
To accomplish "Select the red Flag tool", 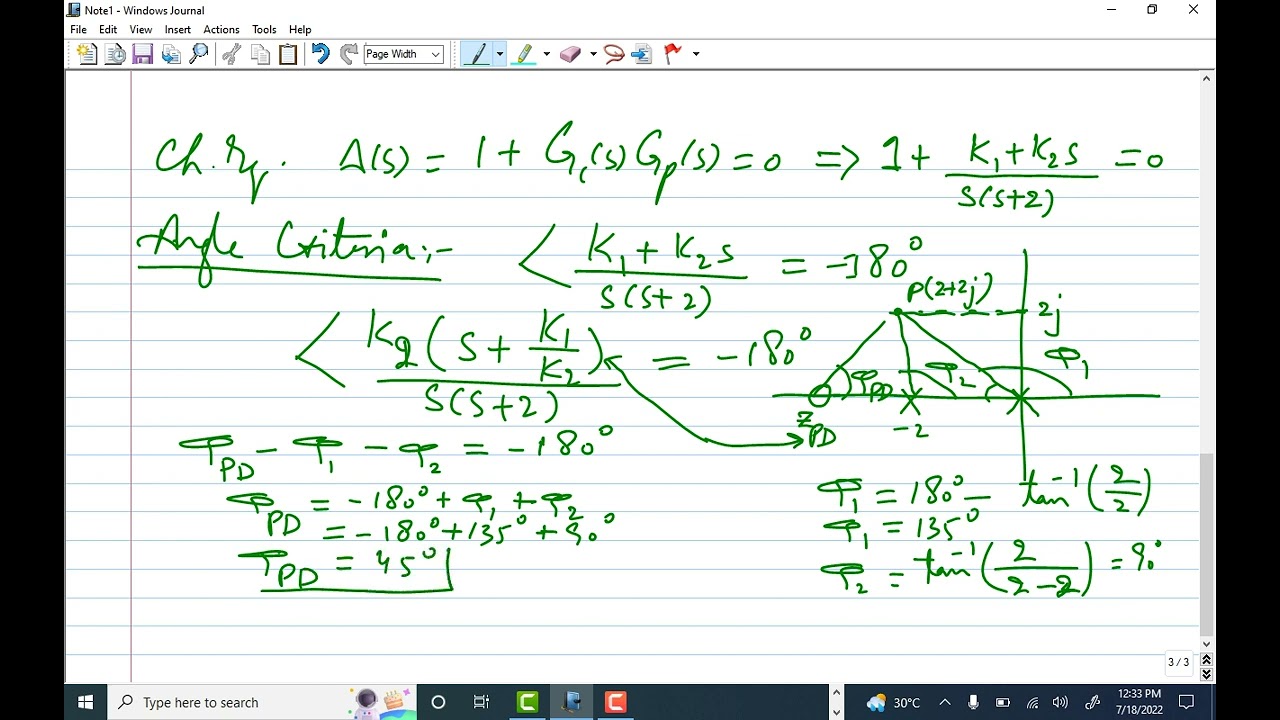I will point(673,54).
